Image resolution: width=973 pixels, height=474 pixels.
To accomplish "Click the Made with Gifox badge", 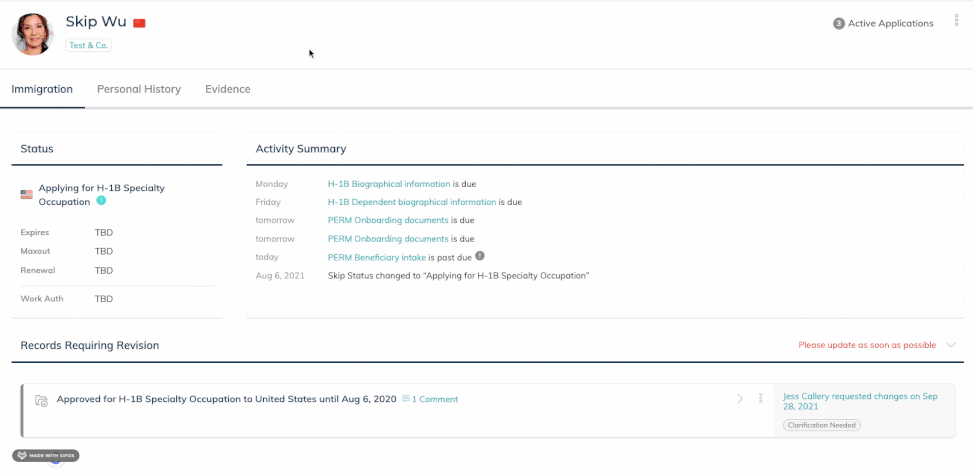I will pos(45,456).
